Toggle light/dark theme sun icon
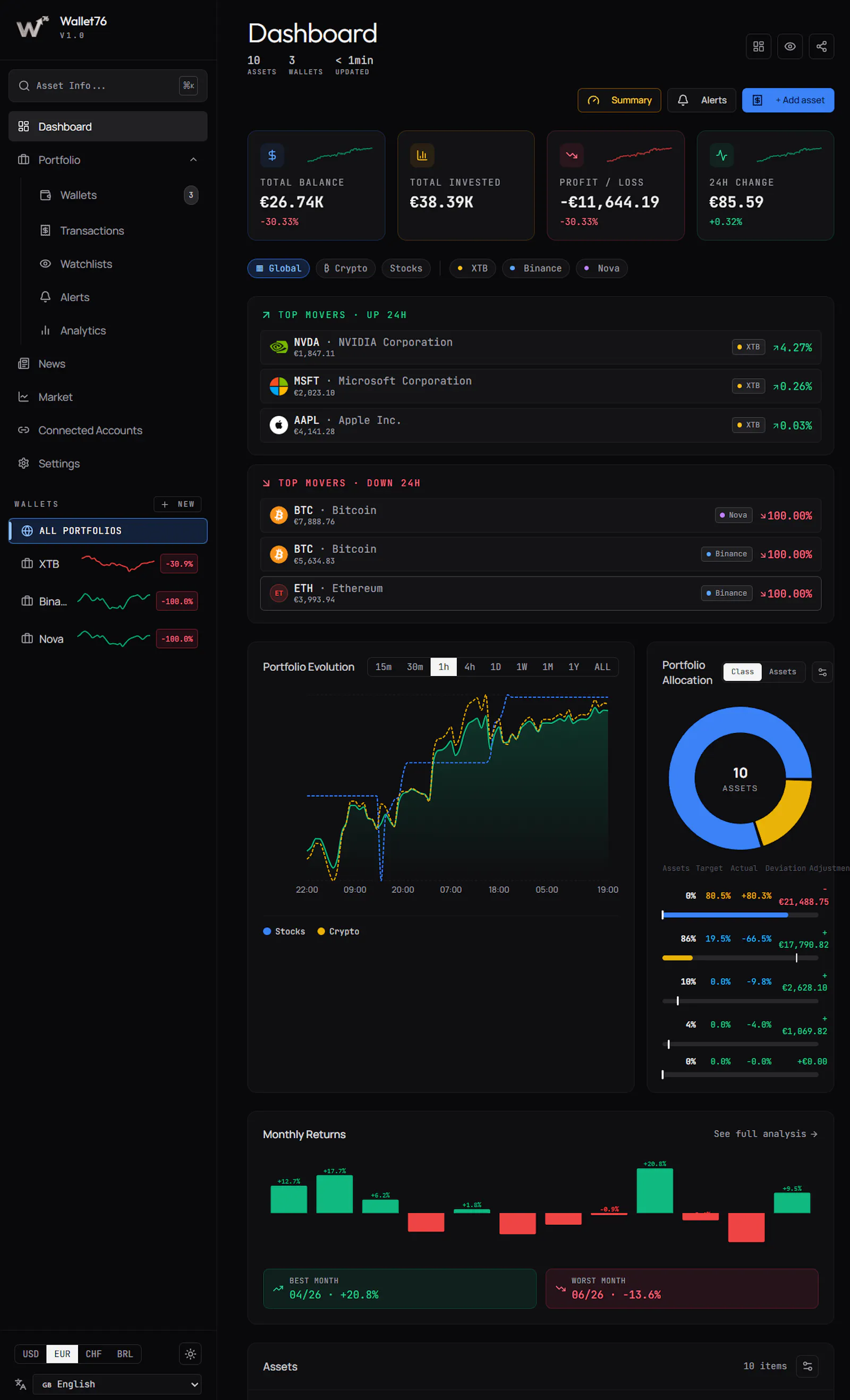The image size is (850, 1400). pos(190,1354)
